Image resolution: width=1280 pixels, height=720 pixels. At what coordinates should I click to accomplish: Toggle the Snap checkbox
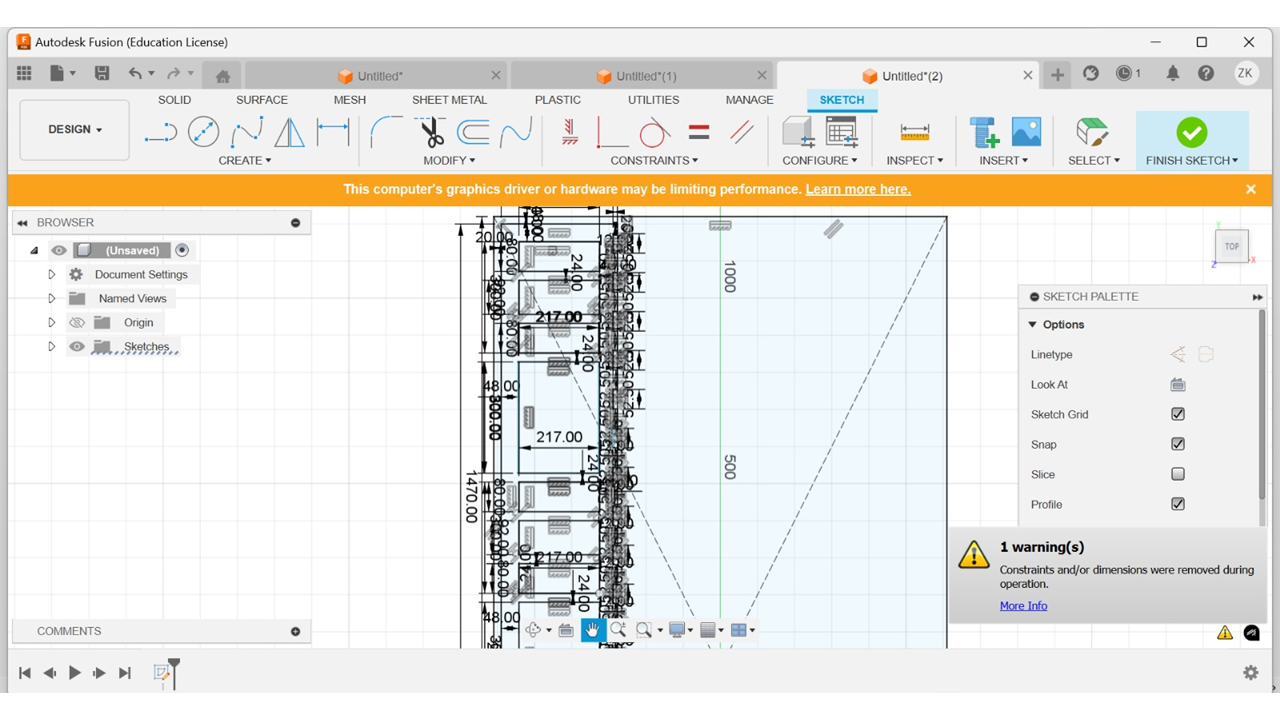click(1178, 444)
